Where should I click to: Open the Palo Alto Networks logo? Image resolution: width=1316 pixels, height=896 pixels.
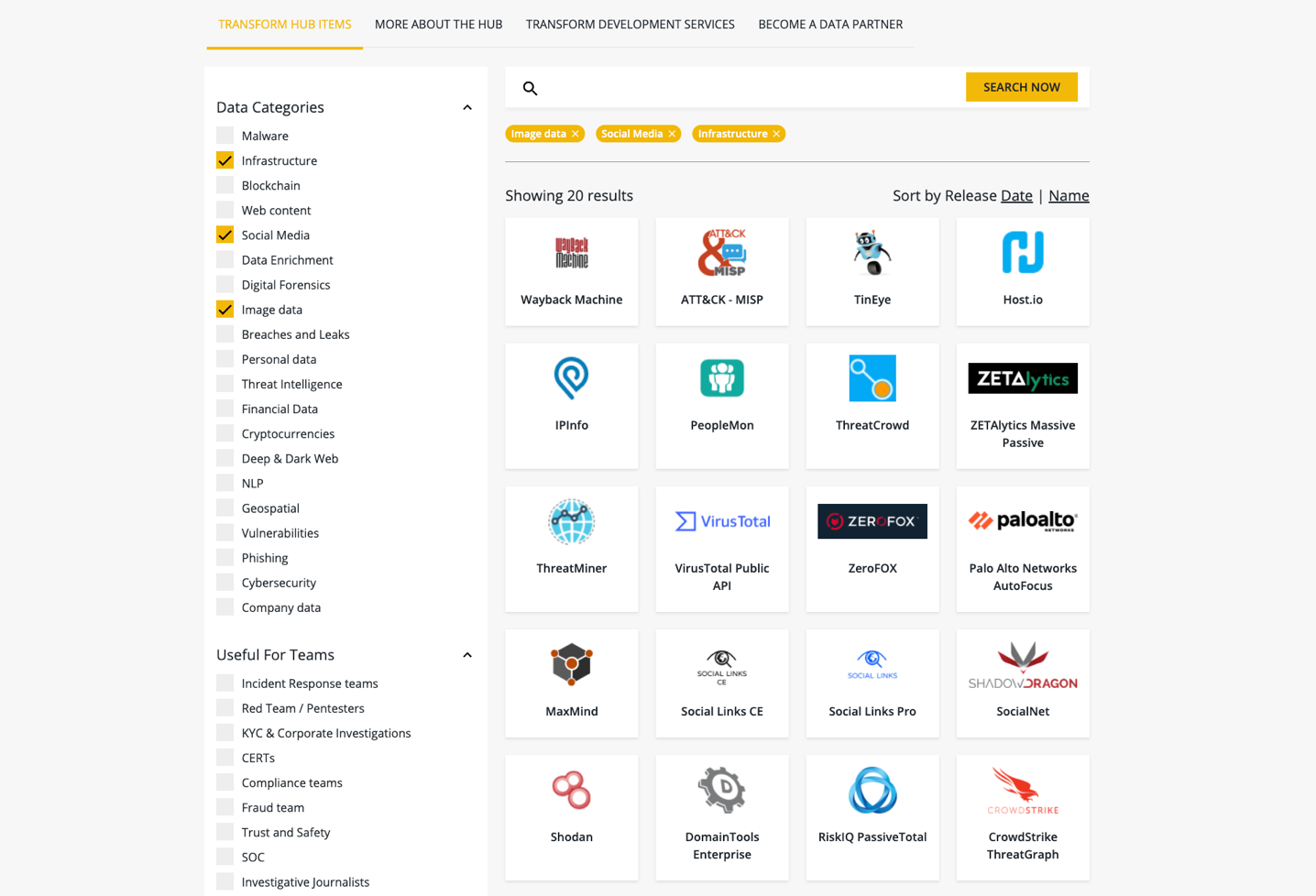point(1023,521)
